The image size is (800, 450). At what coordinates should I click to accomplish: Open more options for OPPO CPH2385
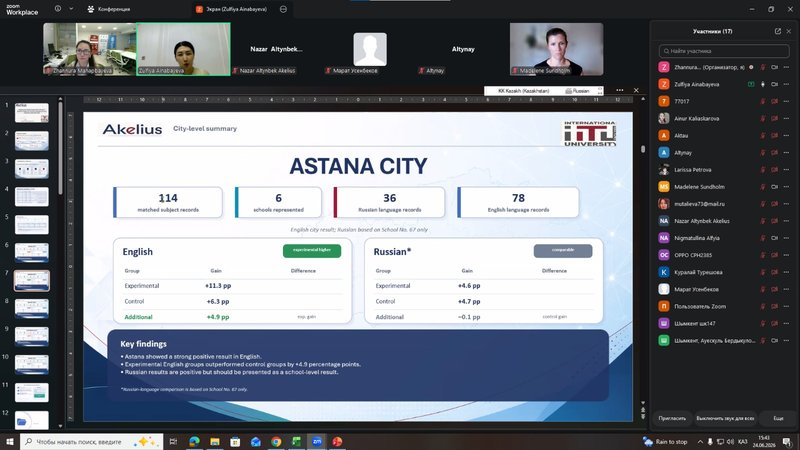(786, 255)
